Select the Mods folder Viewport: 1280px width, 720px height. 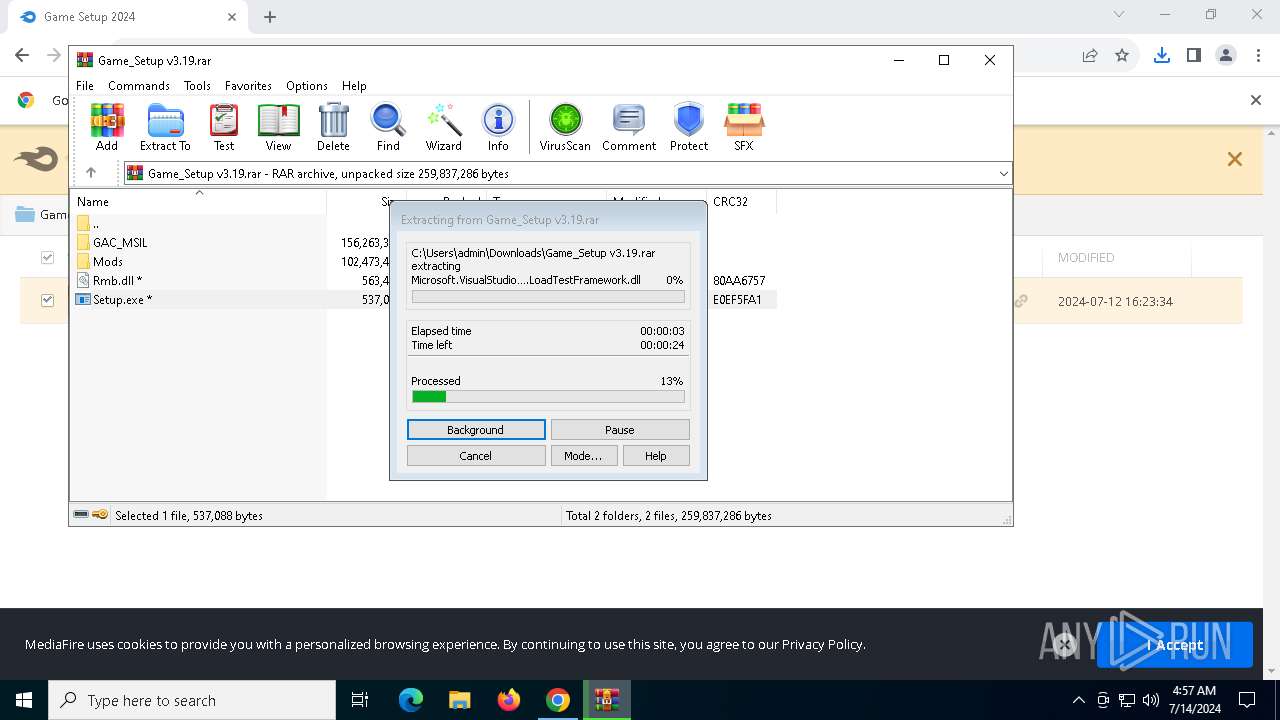108,262
